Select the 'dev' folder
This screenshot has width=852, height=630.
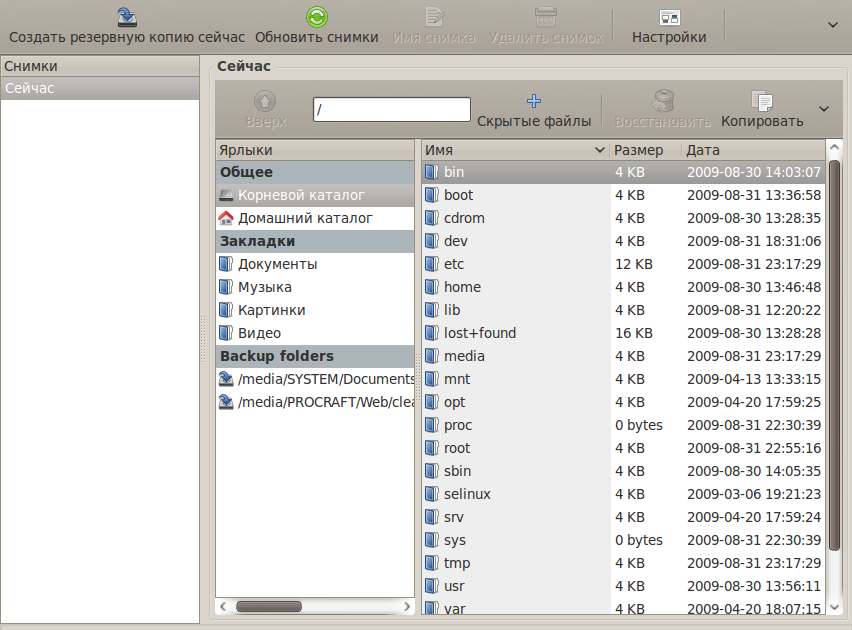(x=624, y=241)
